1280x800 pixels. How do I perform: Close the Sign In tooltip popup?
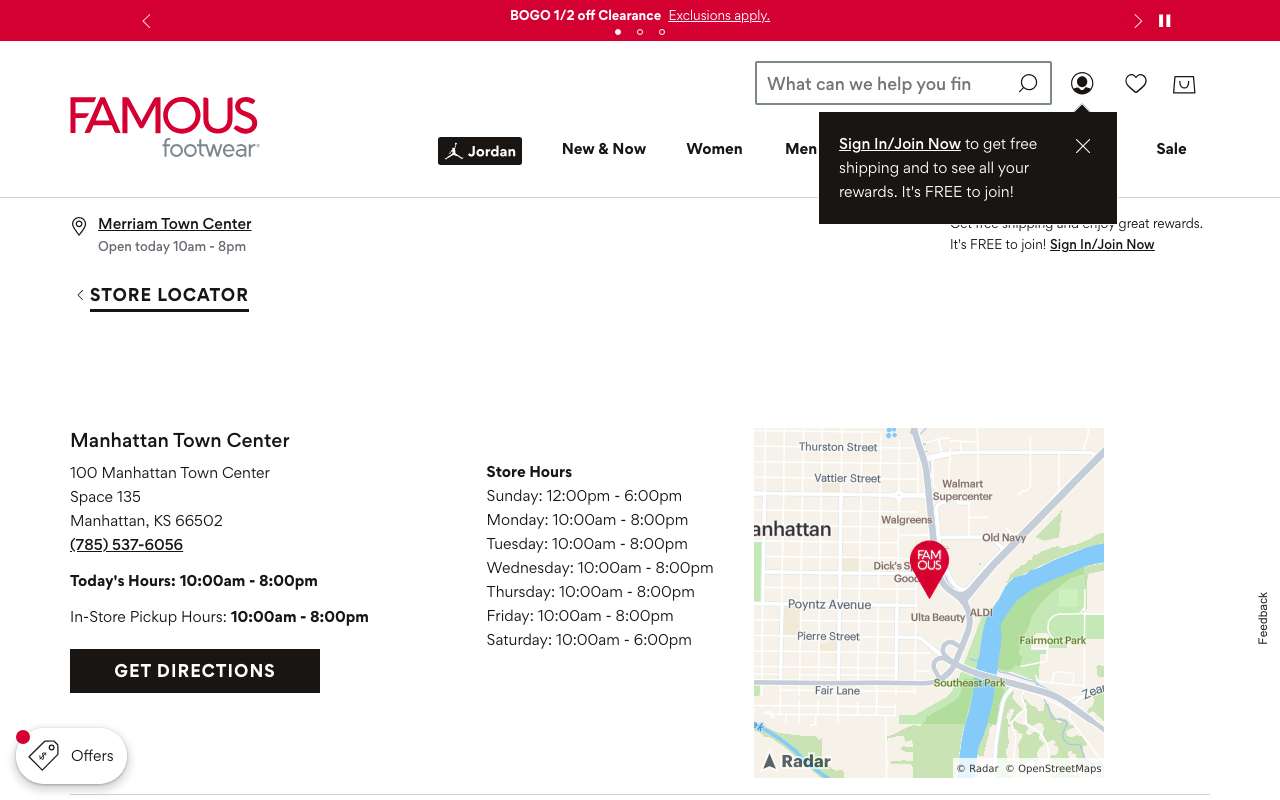click(1083, 146)
